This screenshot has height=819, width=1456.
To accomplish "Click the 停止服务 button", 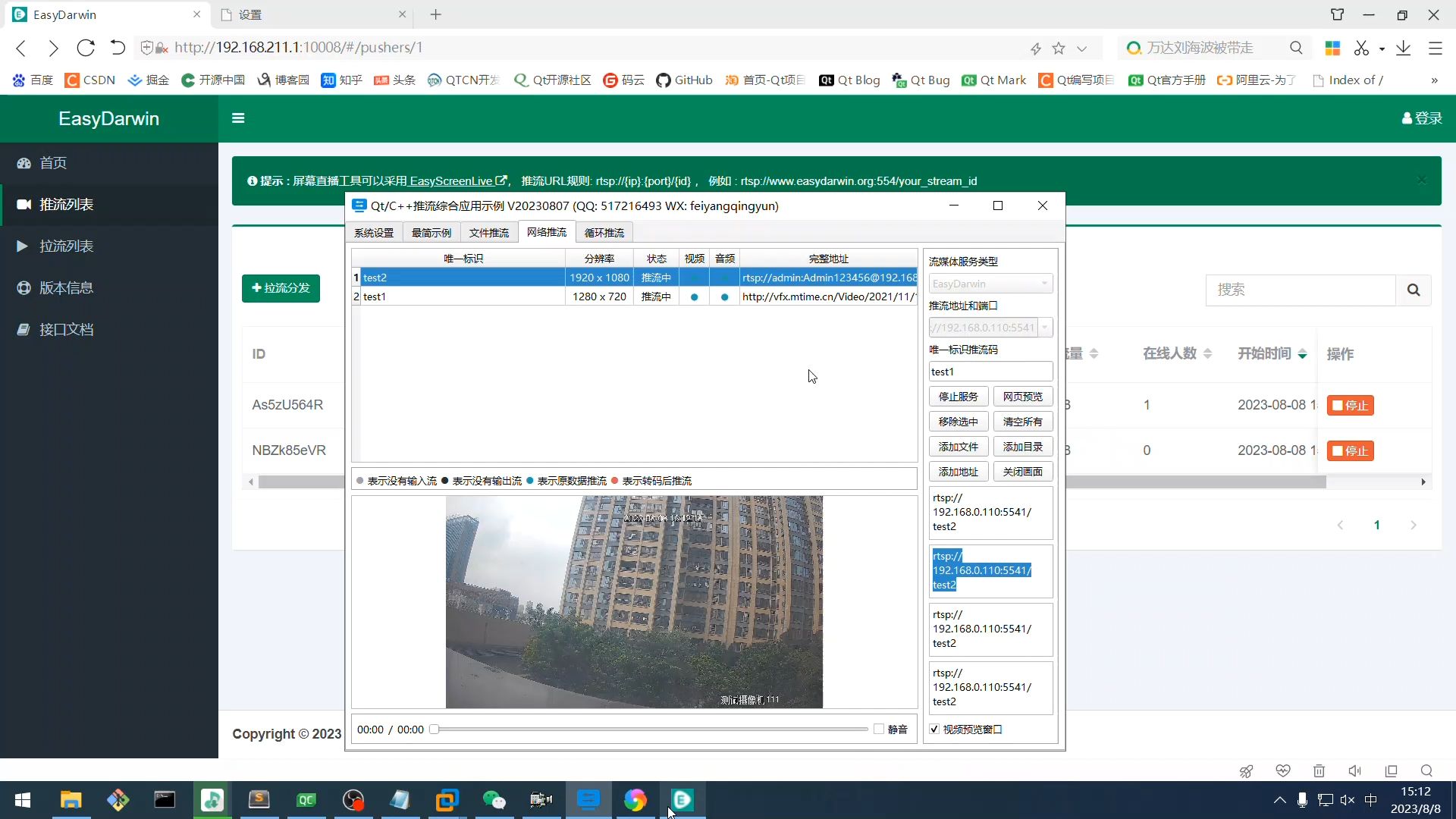I will (959, 397).
